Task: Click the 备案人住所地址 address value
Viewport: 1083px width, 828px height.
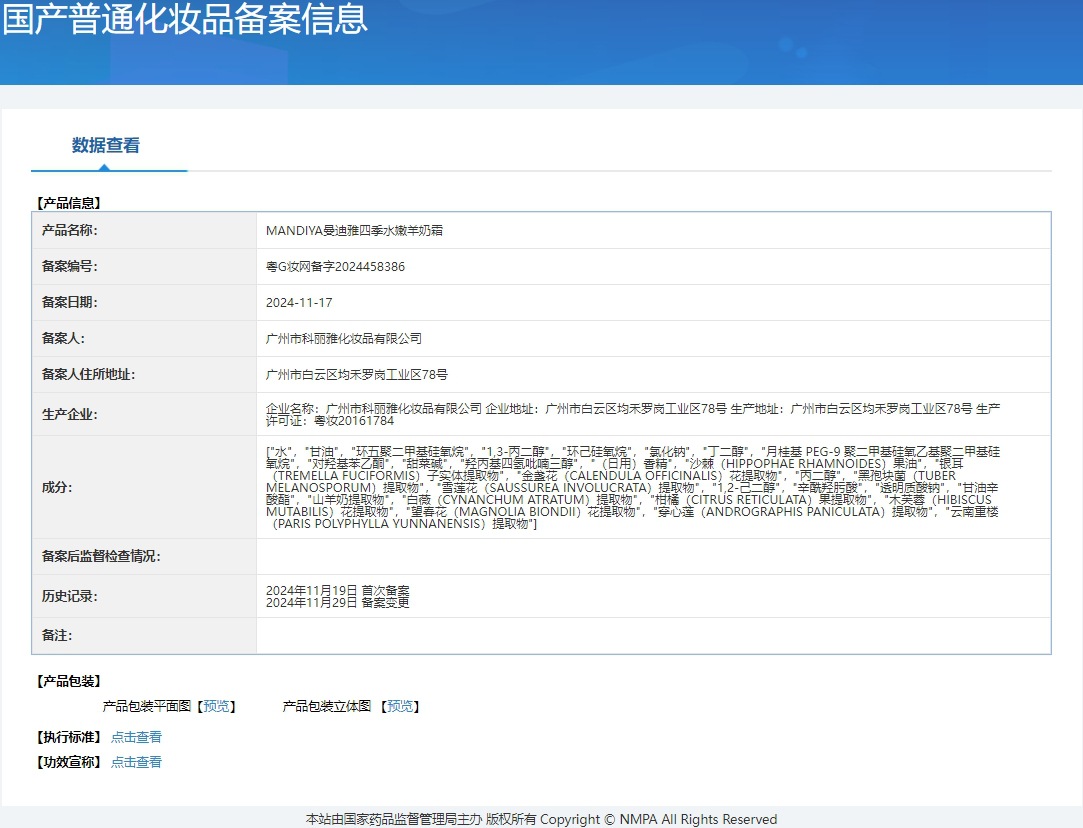Action: (357, 375)
